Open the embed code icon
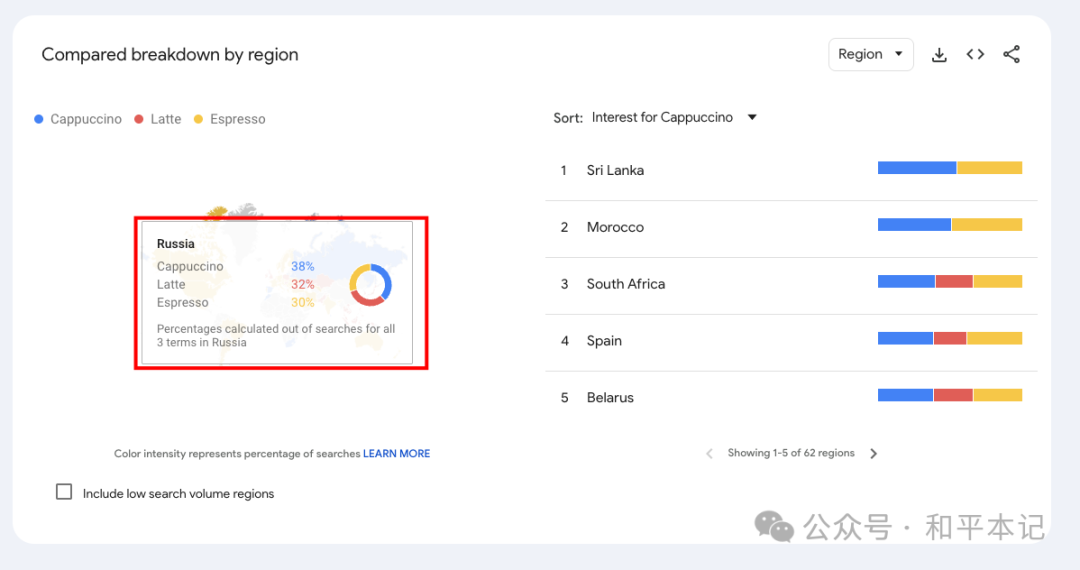This screenshot has width=1080, height=570. (975, 54)
